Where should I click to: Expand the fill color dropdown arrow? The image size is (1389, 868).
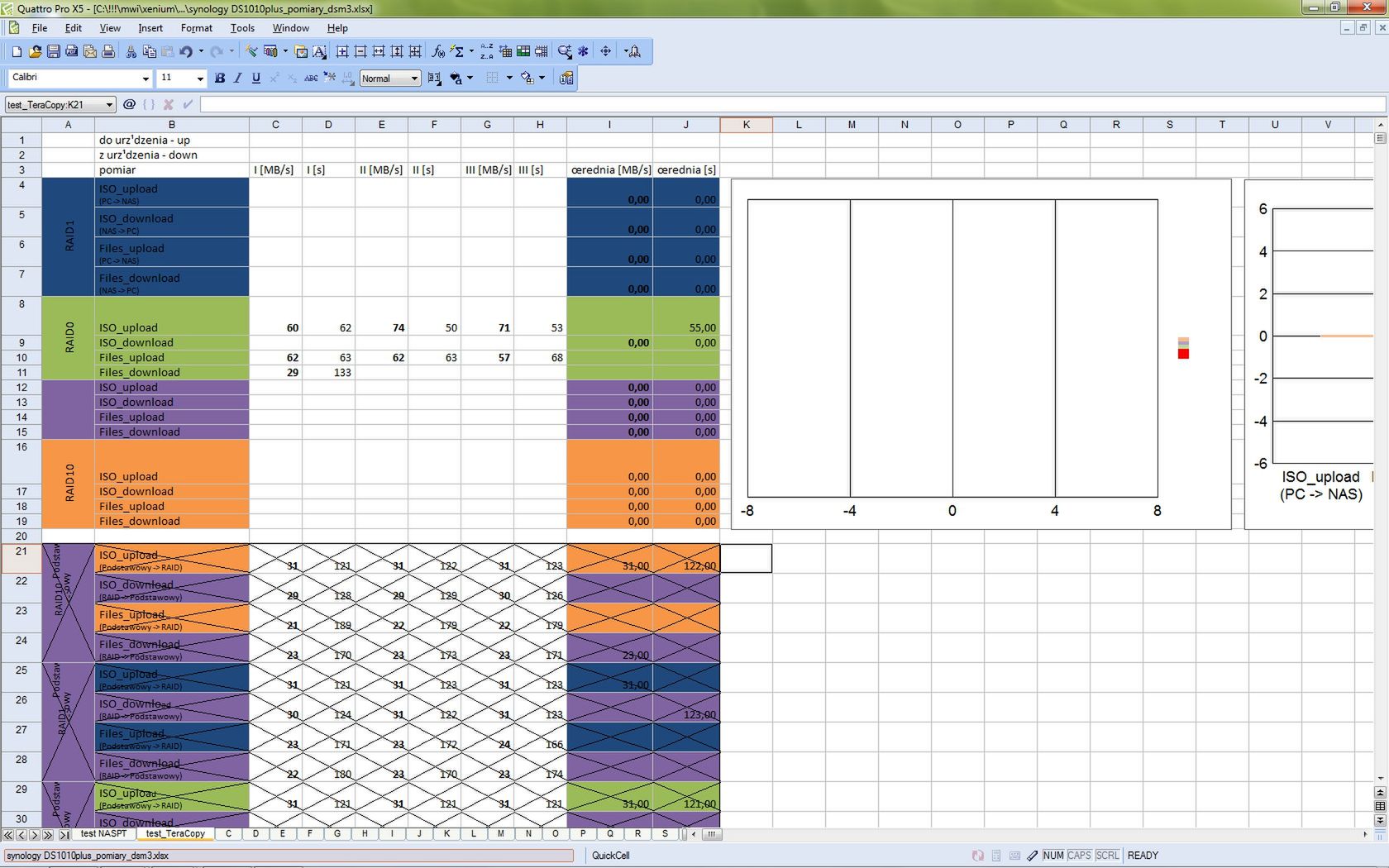tap(542, 78)
